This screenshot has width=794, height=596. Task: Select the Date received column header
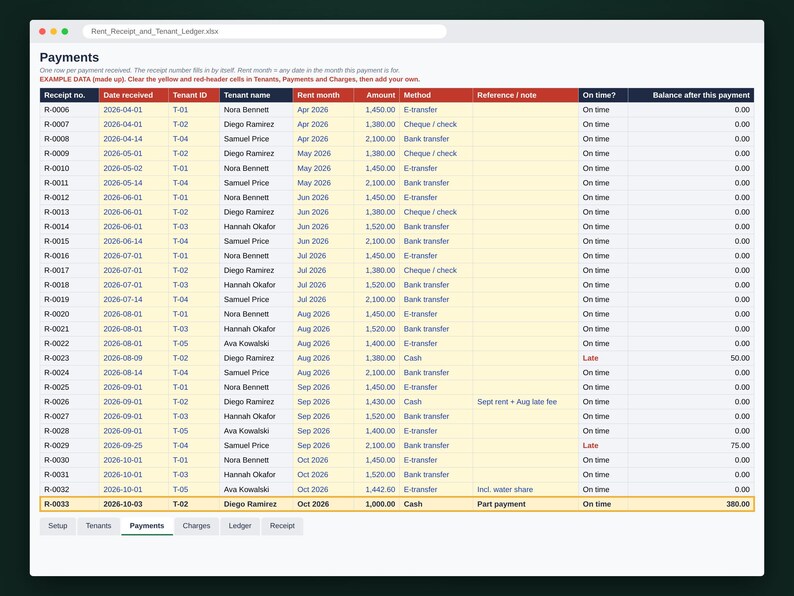tap(134, 95)
